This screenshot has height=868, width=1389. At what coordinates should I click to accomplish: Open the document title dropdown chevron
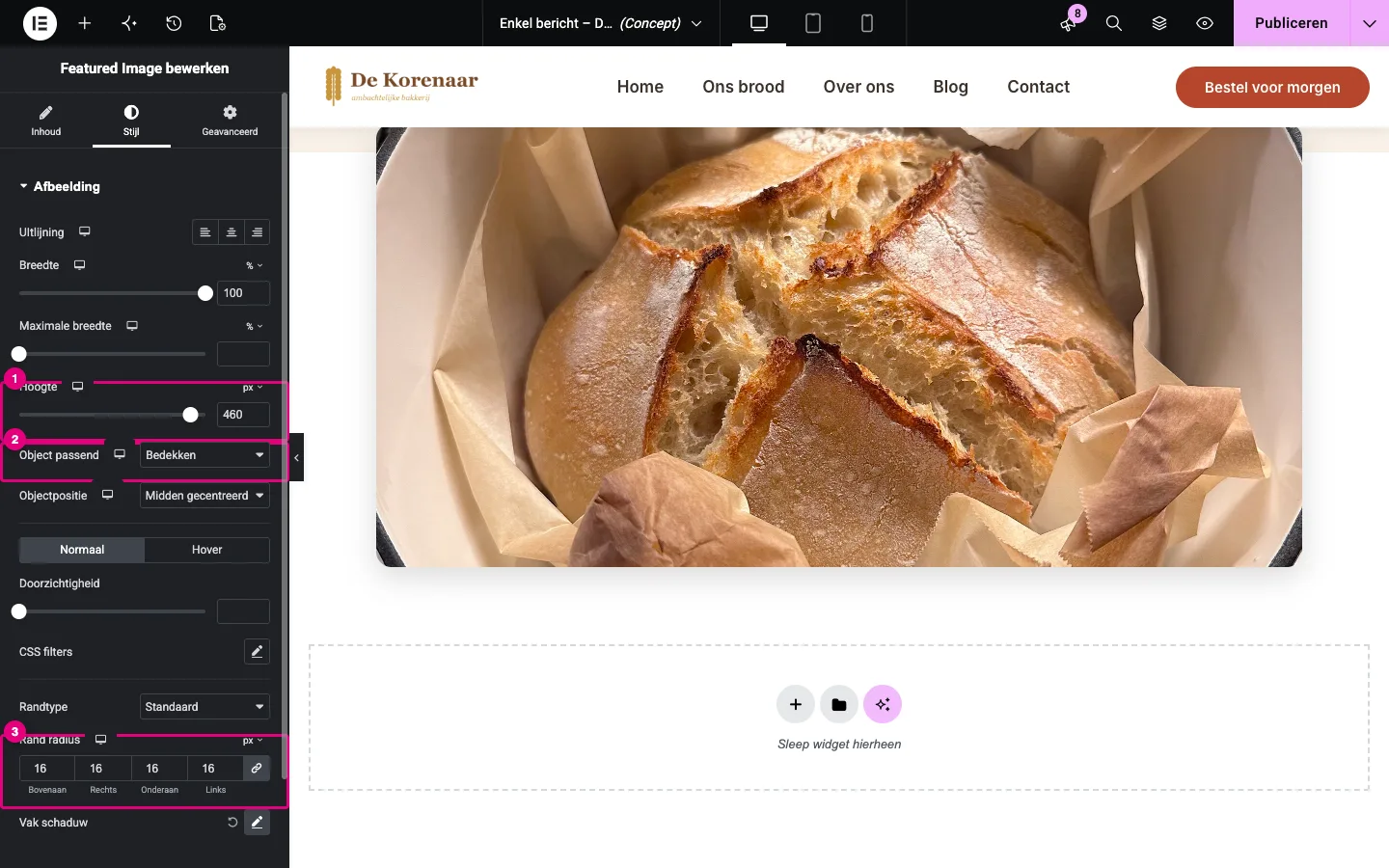pos(696,23)
